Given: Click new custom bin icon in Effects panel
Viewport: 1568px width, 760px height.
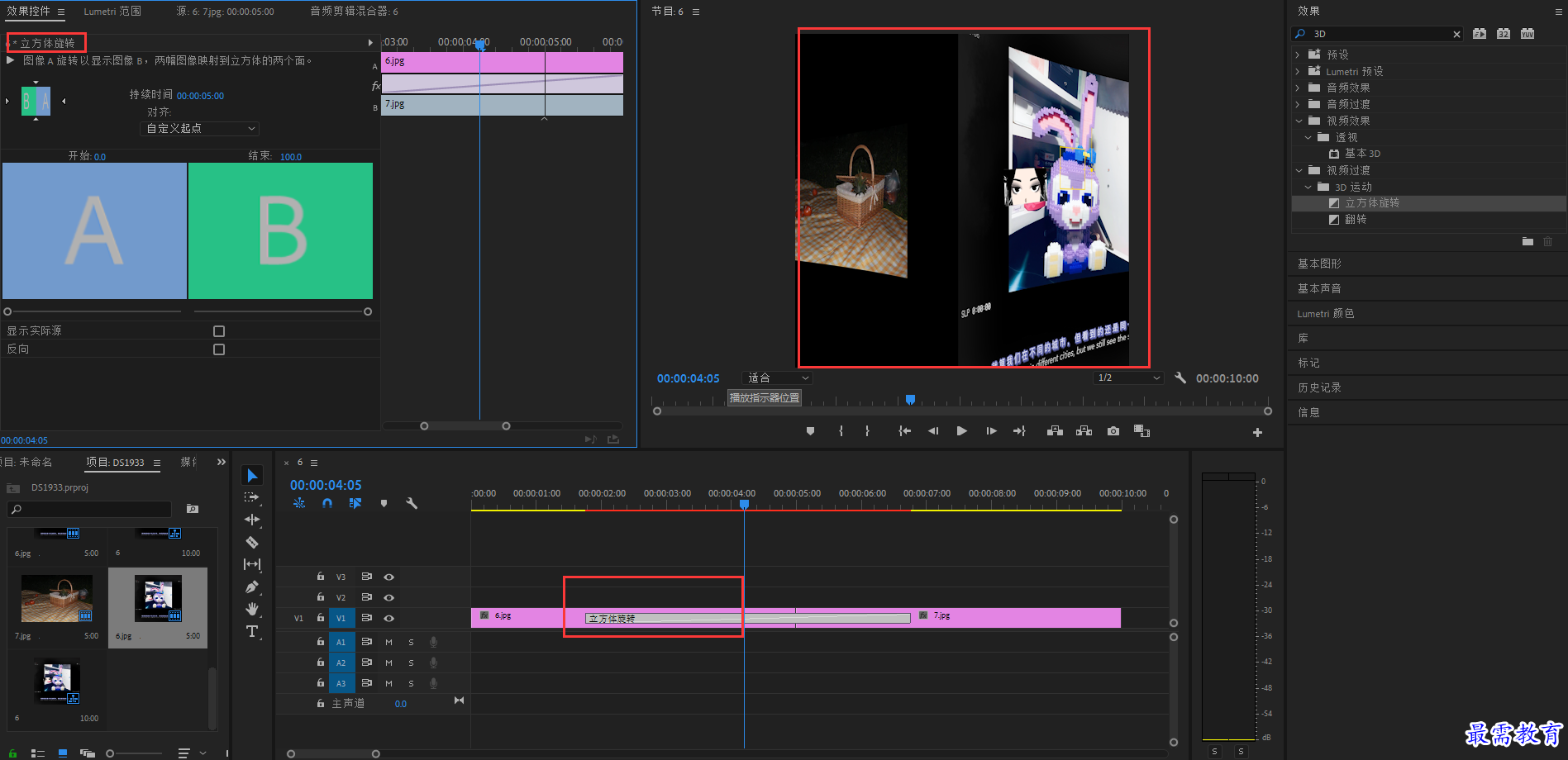Looking at the screenshot, I should click(x=1527, y=241).
